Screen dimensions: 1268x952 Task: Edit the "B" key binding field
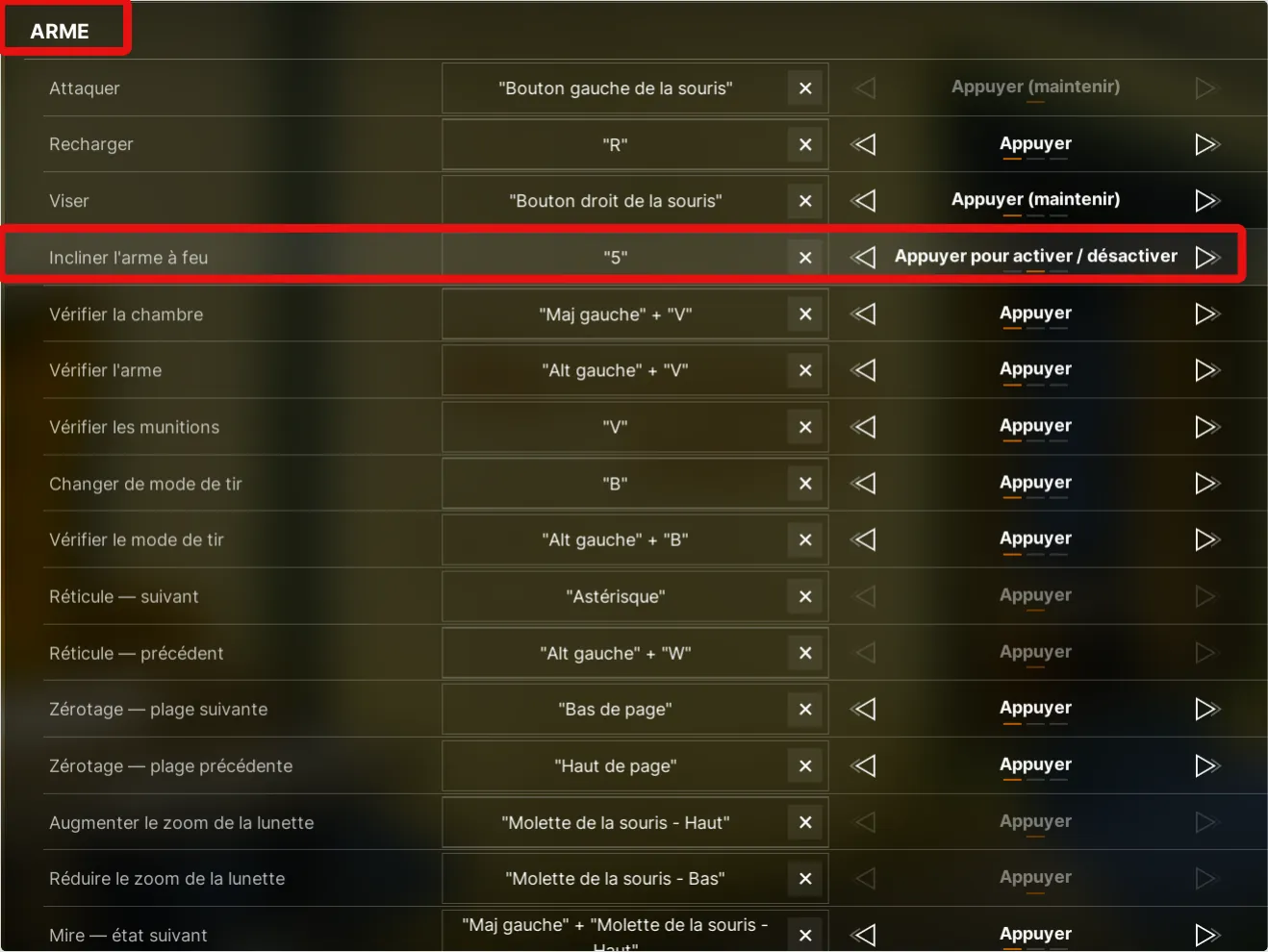point(616,484)
